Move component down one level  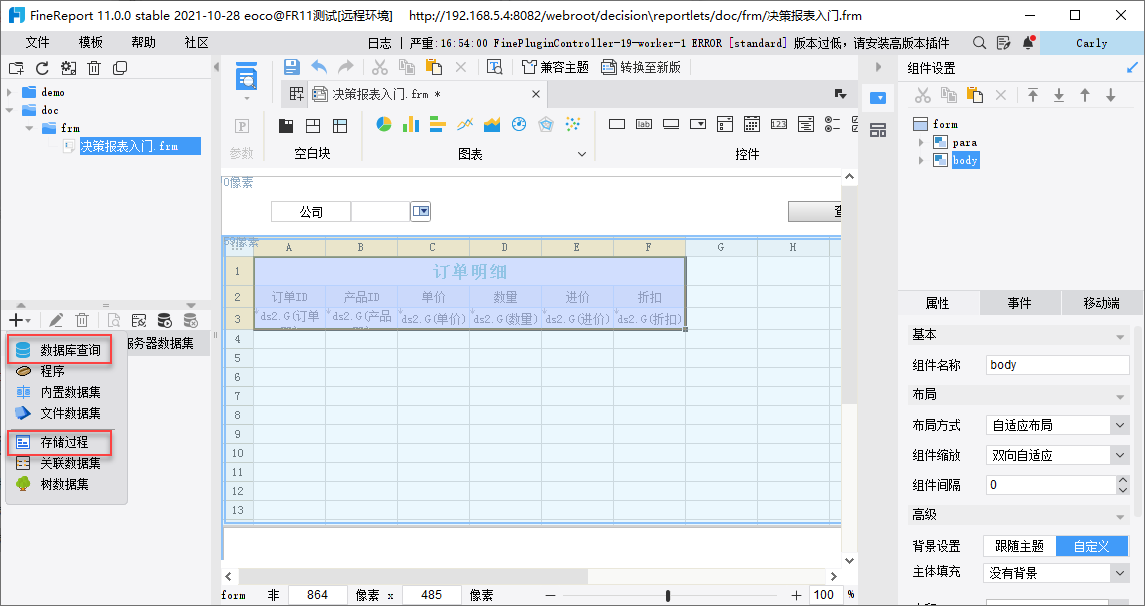tap(1111, 96)
